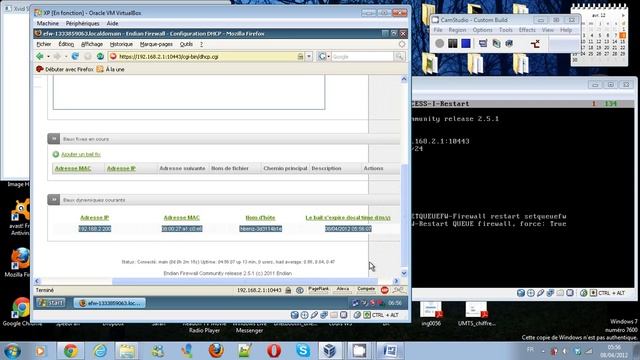This screenshot has height=360, width=640.
Task: Open CamStudio Tools menu
Action: (505, 30)
